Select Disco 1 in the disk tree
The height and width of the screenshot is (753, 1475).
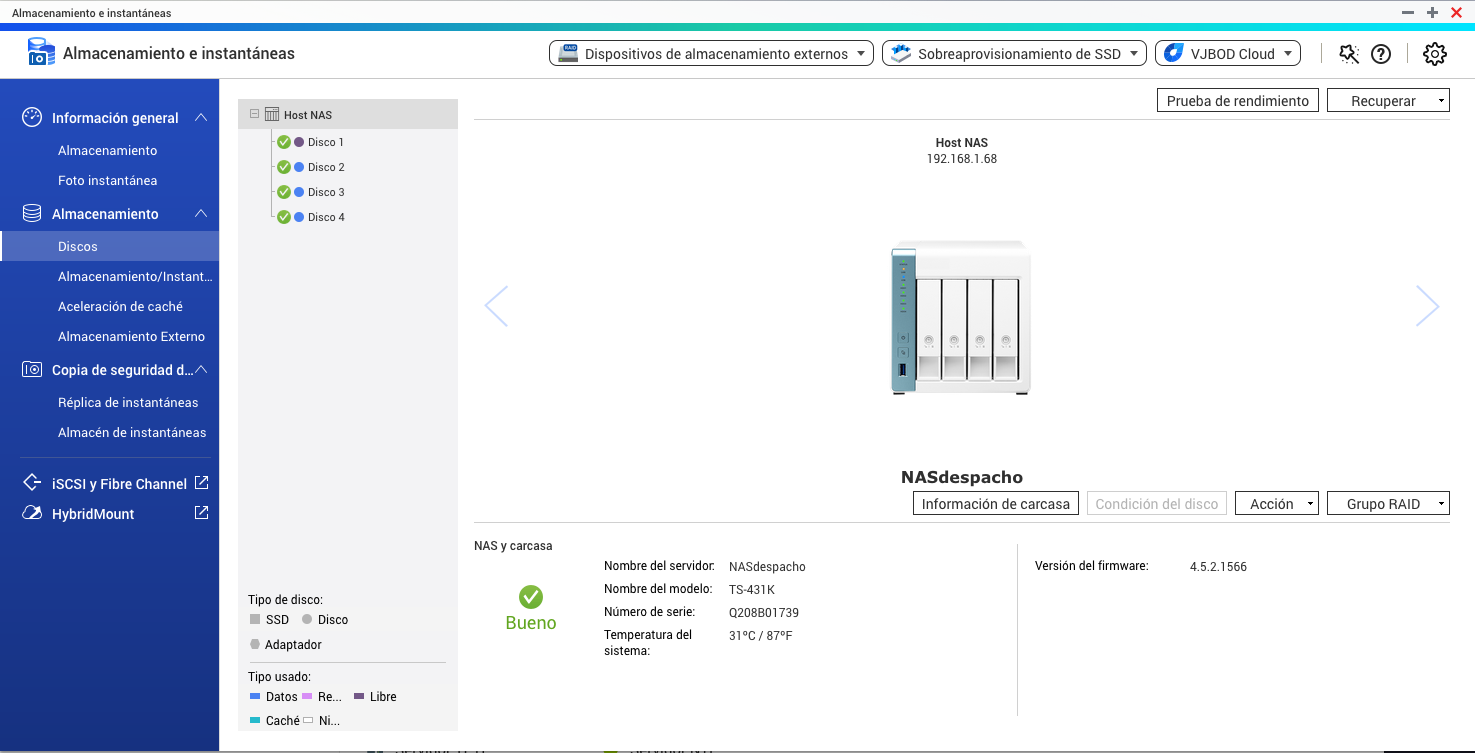pyautogui.click(x=325, y=142)
